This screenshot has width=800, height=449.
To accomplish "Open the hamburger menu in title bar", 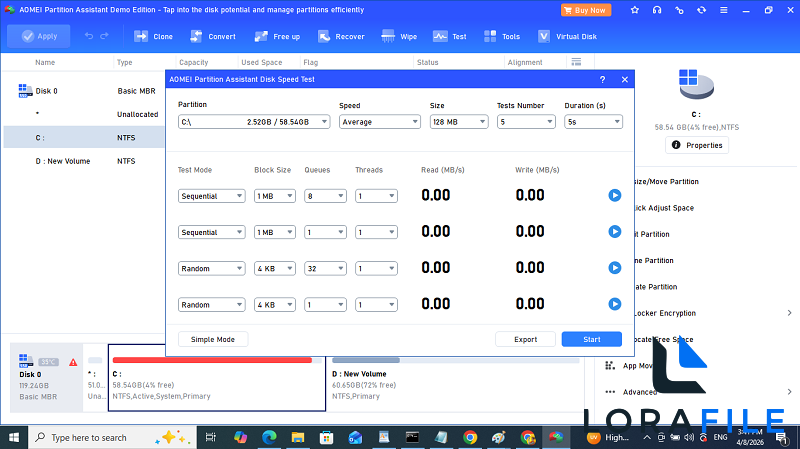I will pyautogui.click(x=723, y=10).
